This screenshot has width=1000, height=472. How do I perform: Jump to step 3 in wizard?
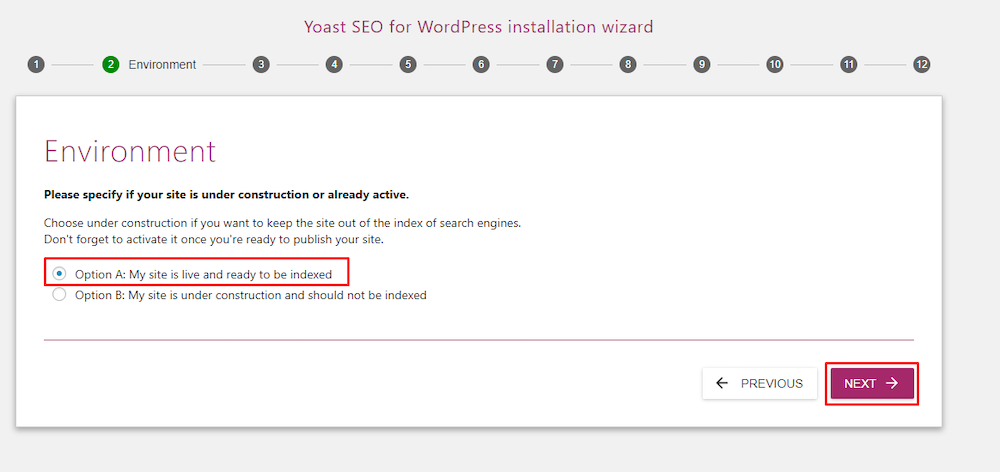click(261, 64)
